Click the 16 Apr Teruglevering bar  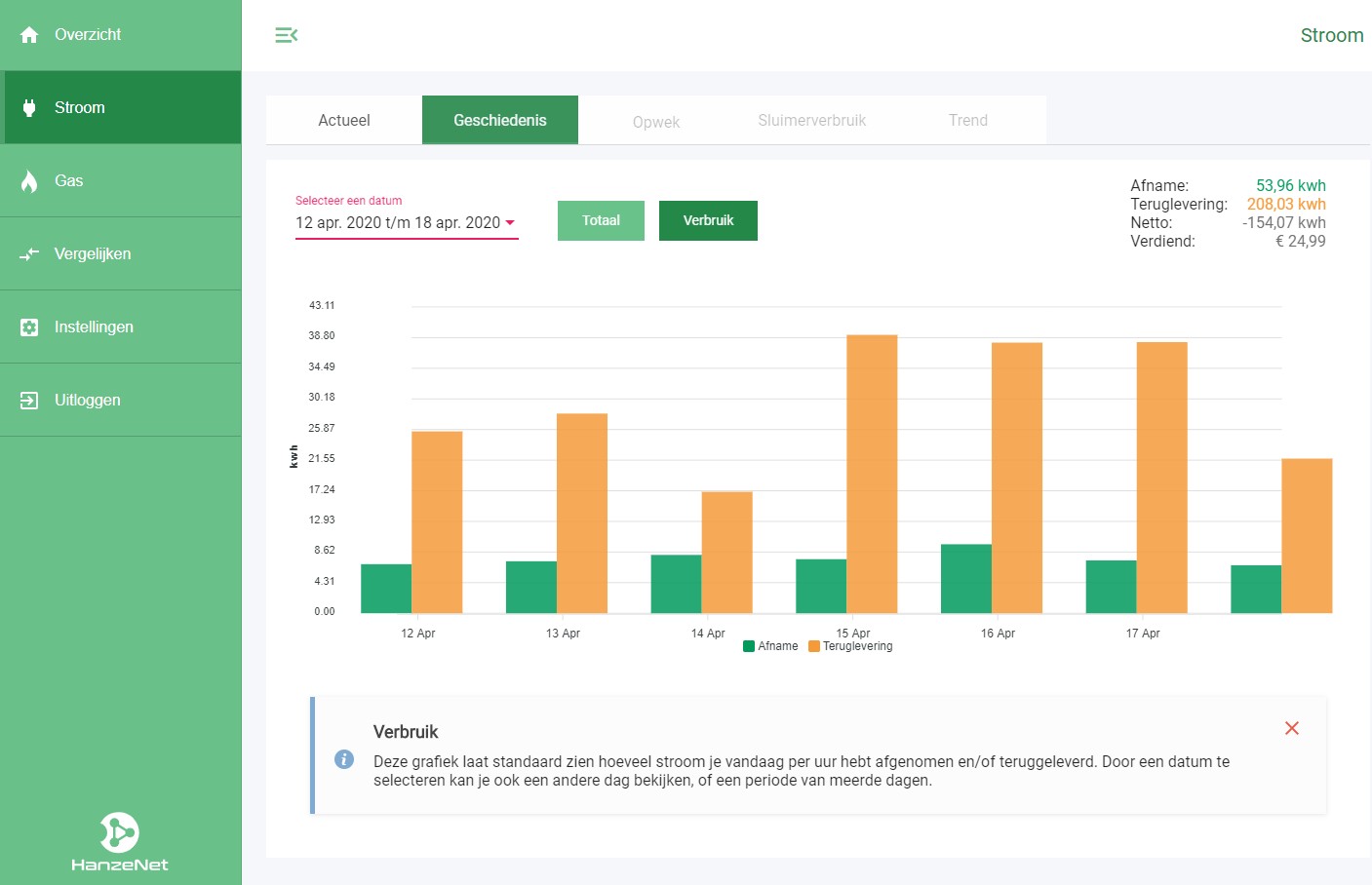(1017, 478)
